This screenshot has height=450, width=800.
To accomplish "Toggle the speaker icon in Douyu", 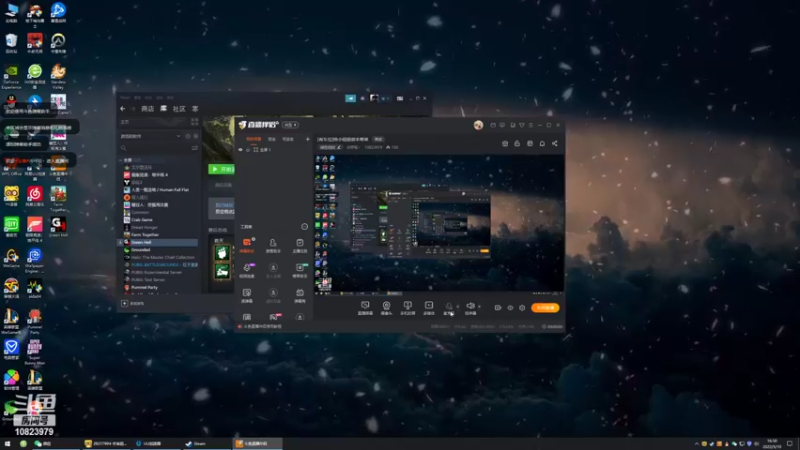I will point(470,307).
